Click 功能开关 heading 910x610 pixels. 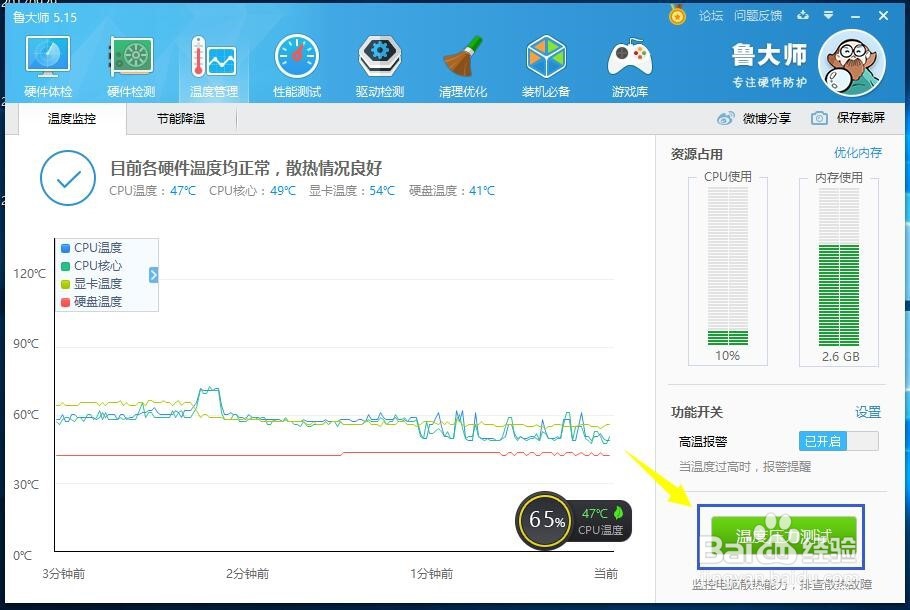click(x=696, y=412)
